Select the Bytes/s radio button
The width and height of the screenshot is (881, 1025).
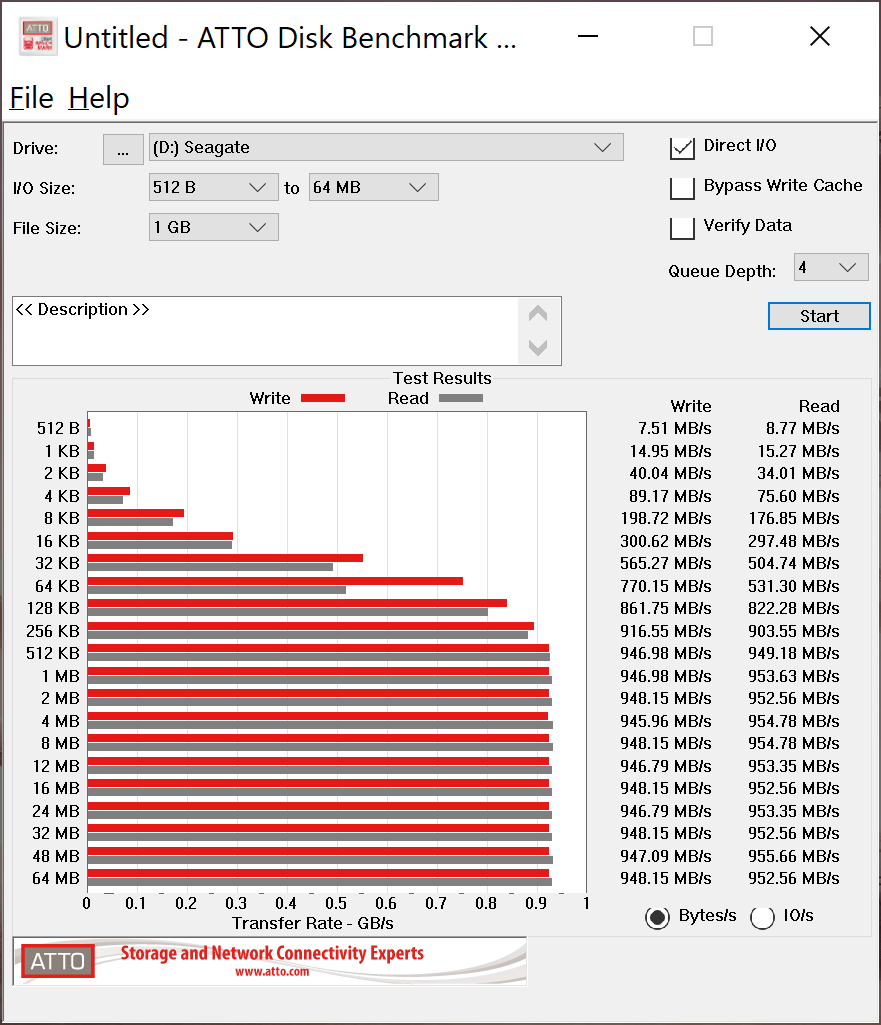(x=657, y=918)
